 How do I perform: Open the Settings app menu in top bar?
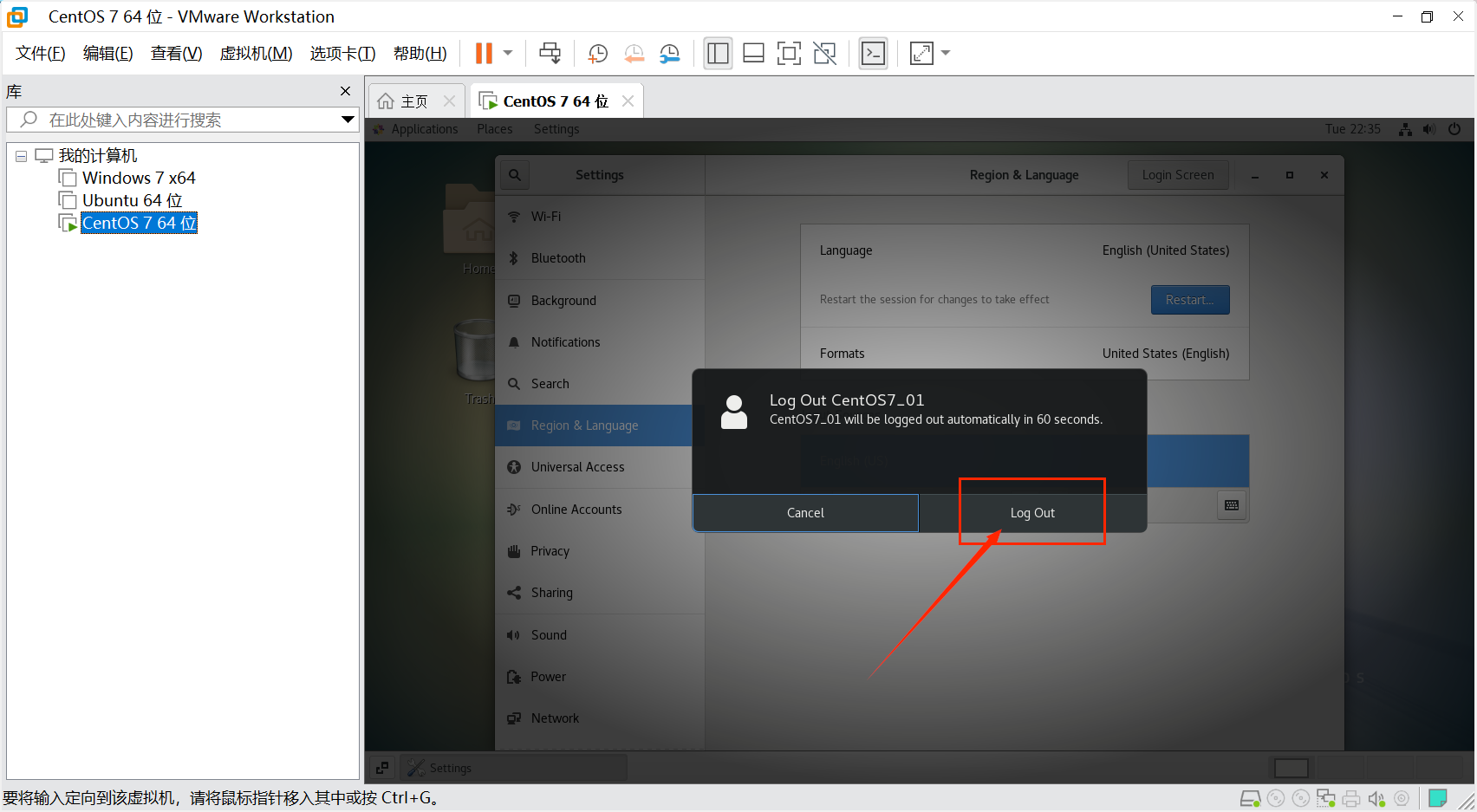[556, 129]
